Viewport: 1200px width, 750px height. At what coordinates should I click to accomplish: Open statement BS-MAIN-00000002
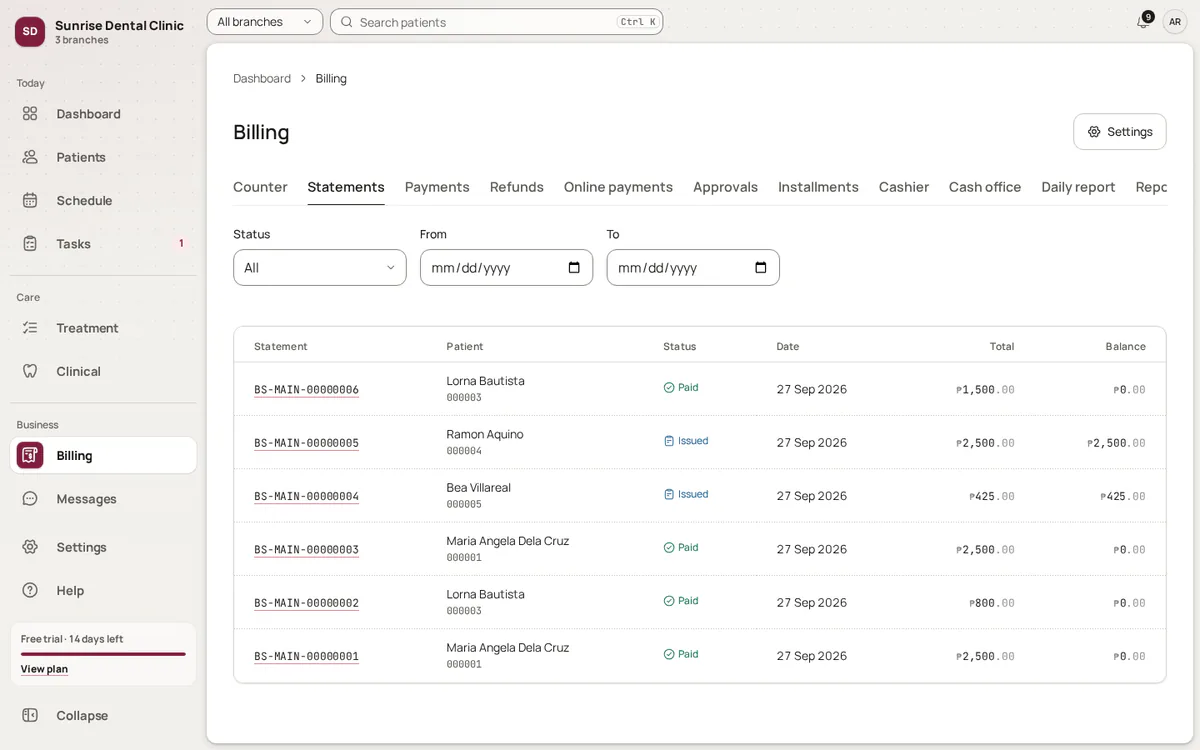coord(306,603)
